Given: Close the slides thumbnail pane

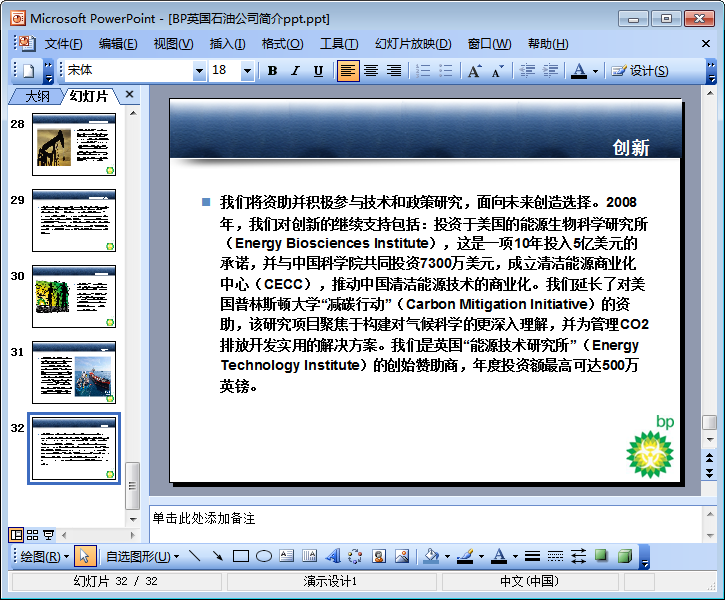Looking at the screenshot, I should (x=129, y=95).
